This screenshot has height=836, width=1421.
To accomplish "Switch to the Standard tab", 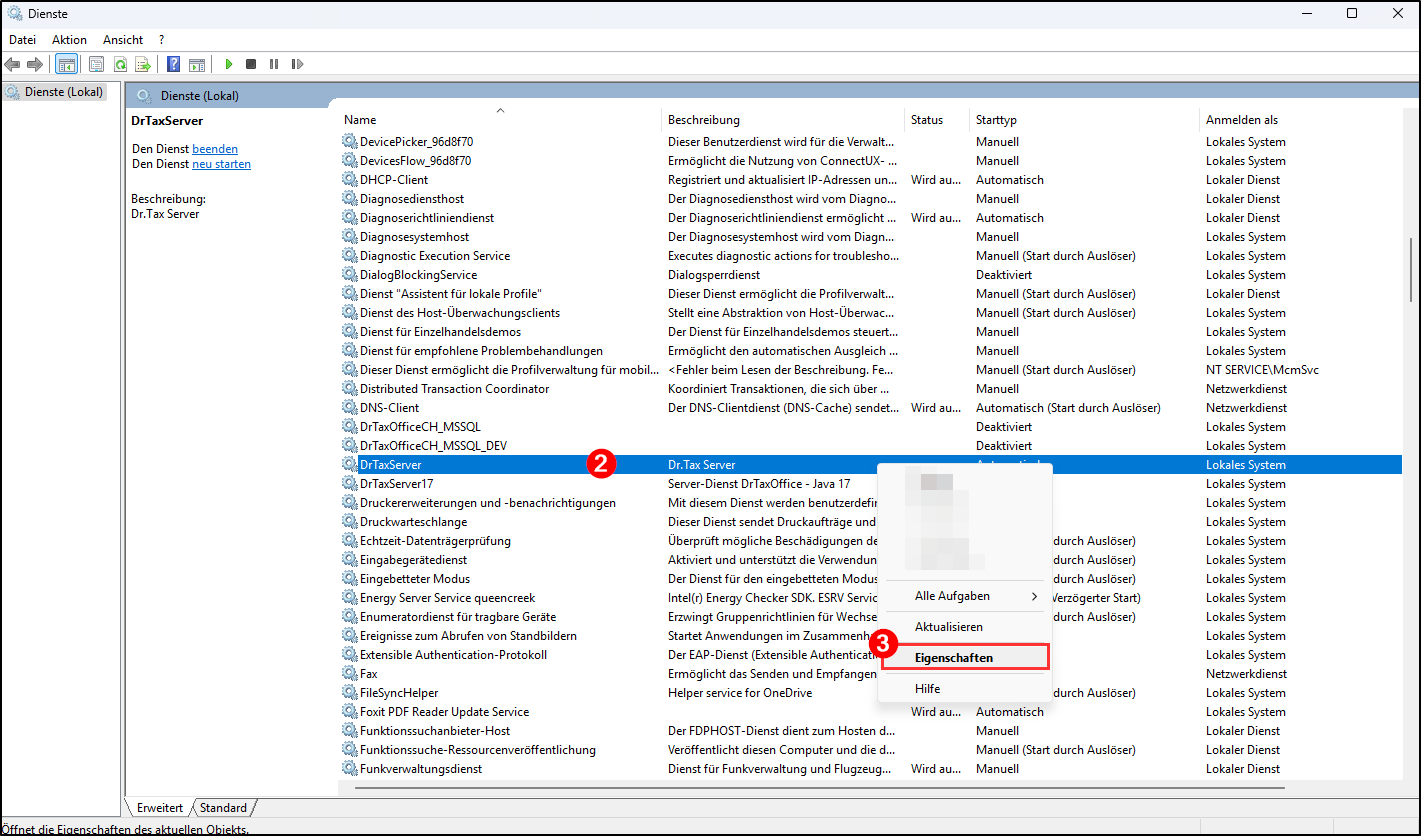I will (223, 807).
